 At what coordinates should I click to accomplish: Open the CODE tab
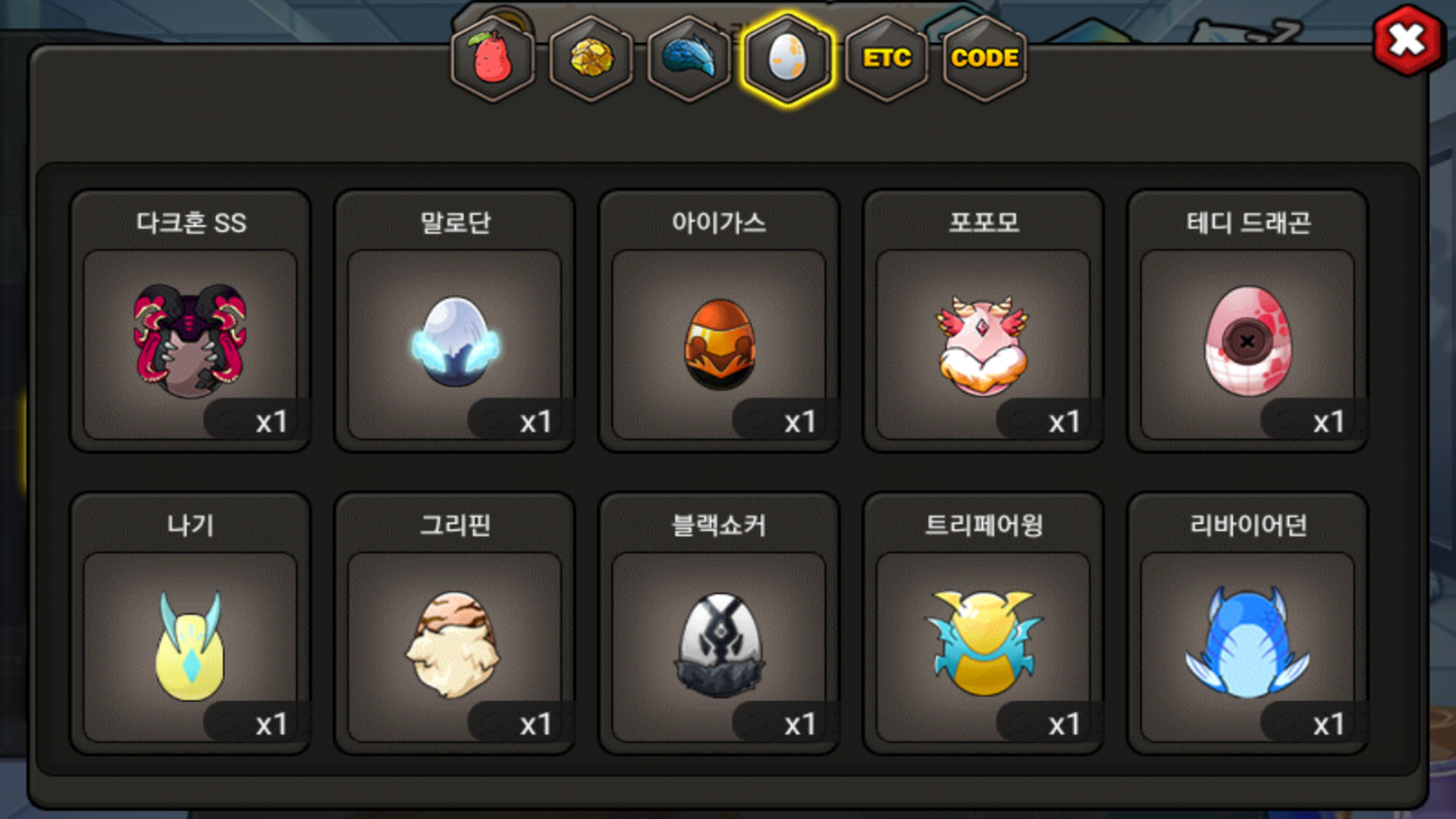984,58
